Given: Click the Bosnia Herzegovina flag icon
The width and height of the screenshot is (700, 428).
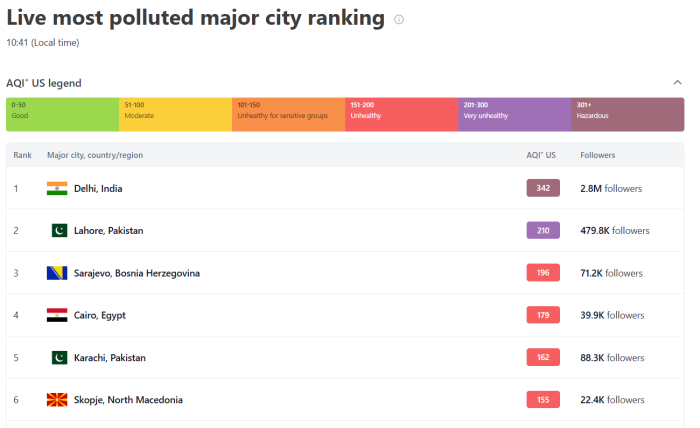Looking at the screenshot, I should (x=57, y=273).
